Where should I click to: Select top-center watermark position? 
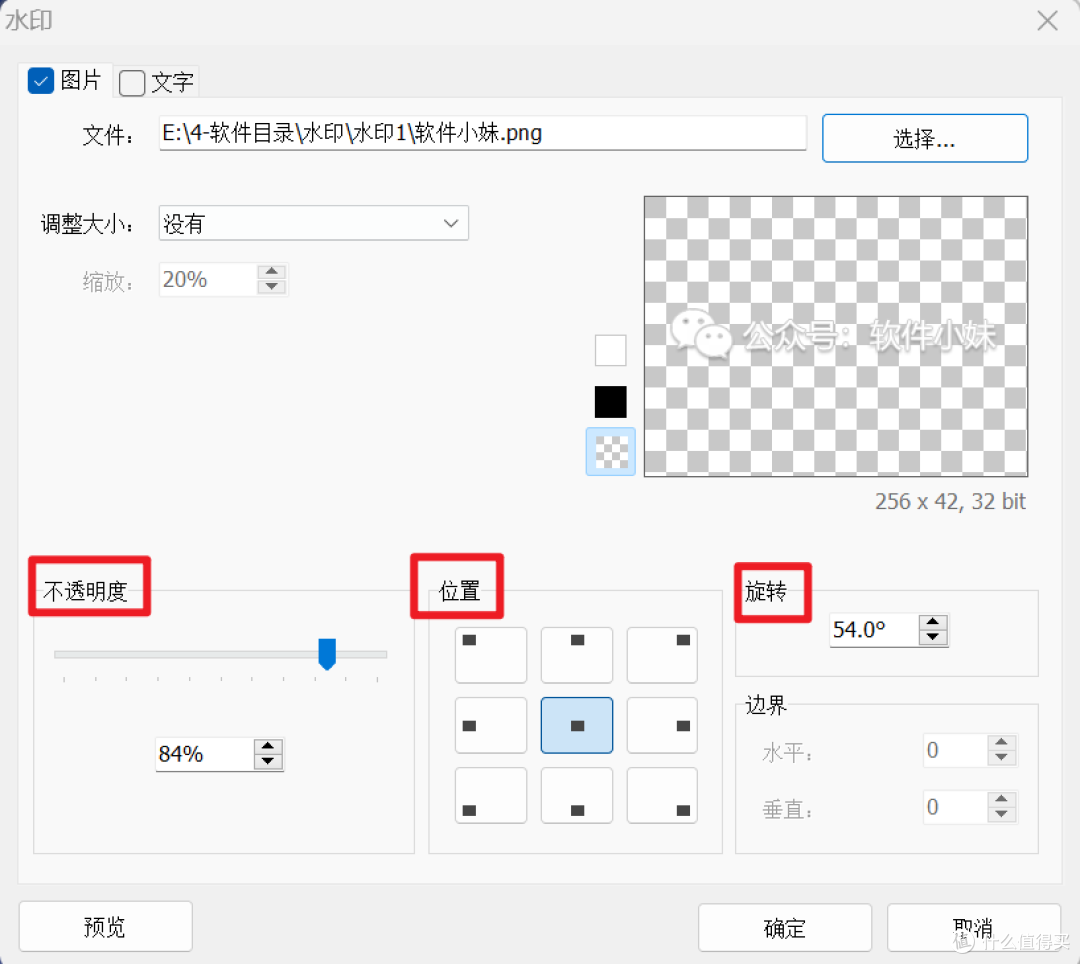click(x=577, y=655)
